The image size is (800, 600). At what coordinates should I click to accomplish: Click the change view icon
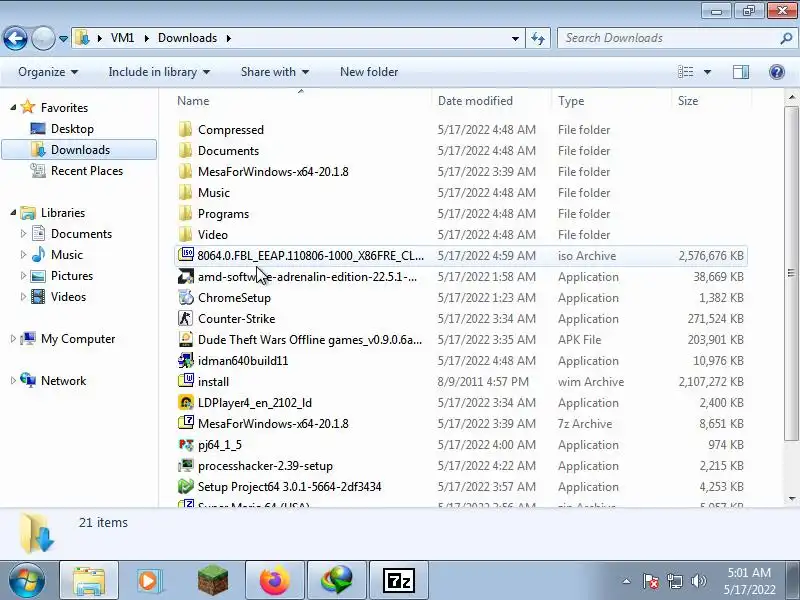685,72
